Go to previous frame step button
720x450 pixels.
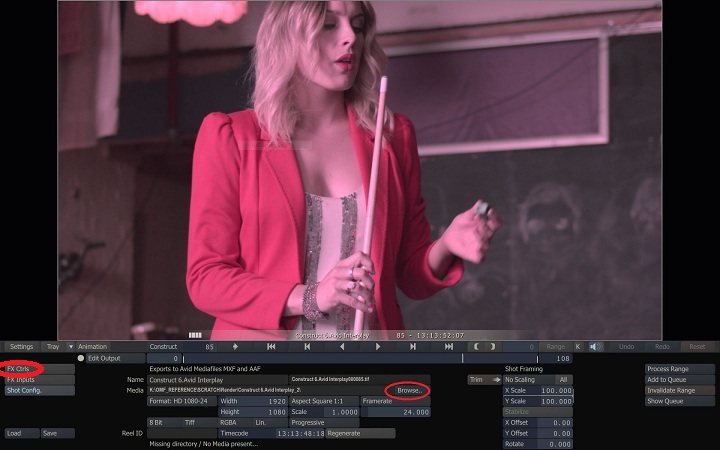pos(307,347)
